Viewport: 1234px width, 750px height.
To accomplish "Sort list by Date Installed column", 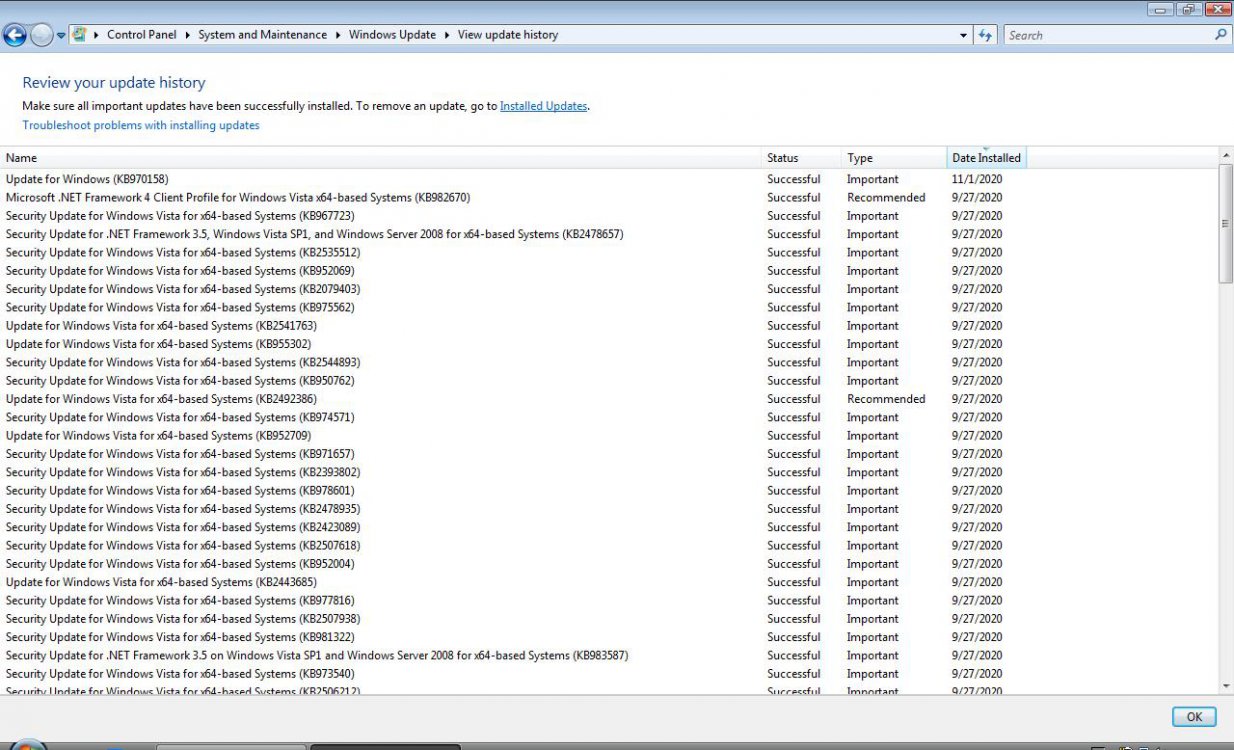I will (x=986, y=158).
